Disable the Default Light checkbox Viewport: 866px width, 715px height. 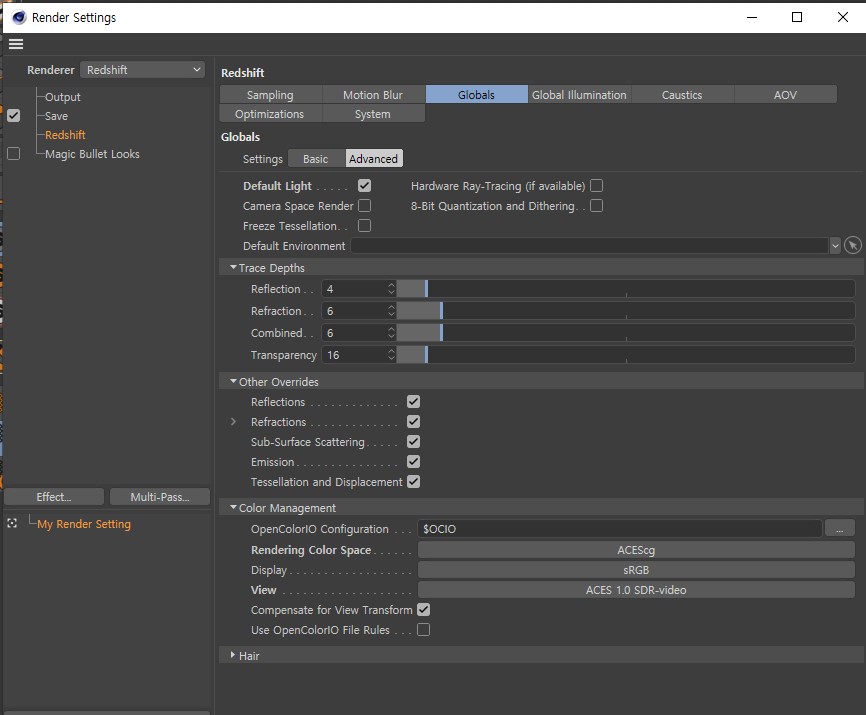tap(364, 186)
